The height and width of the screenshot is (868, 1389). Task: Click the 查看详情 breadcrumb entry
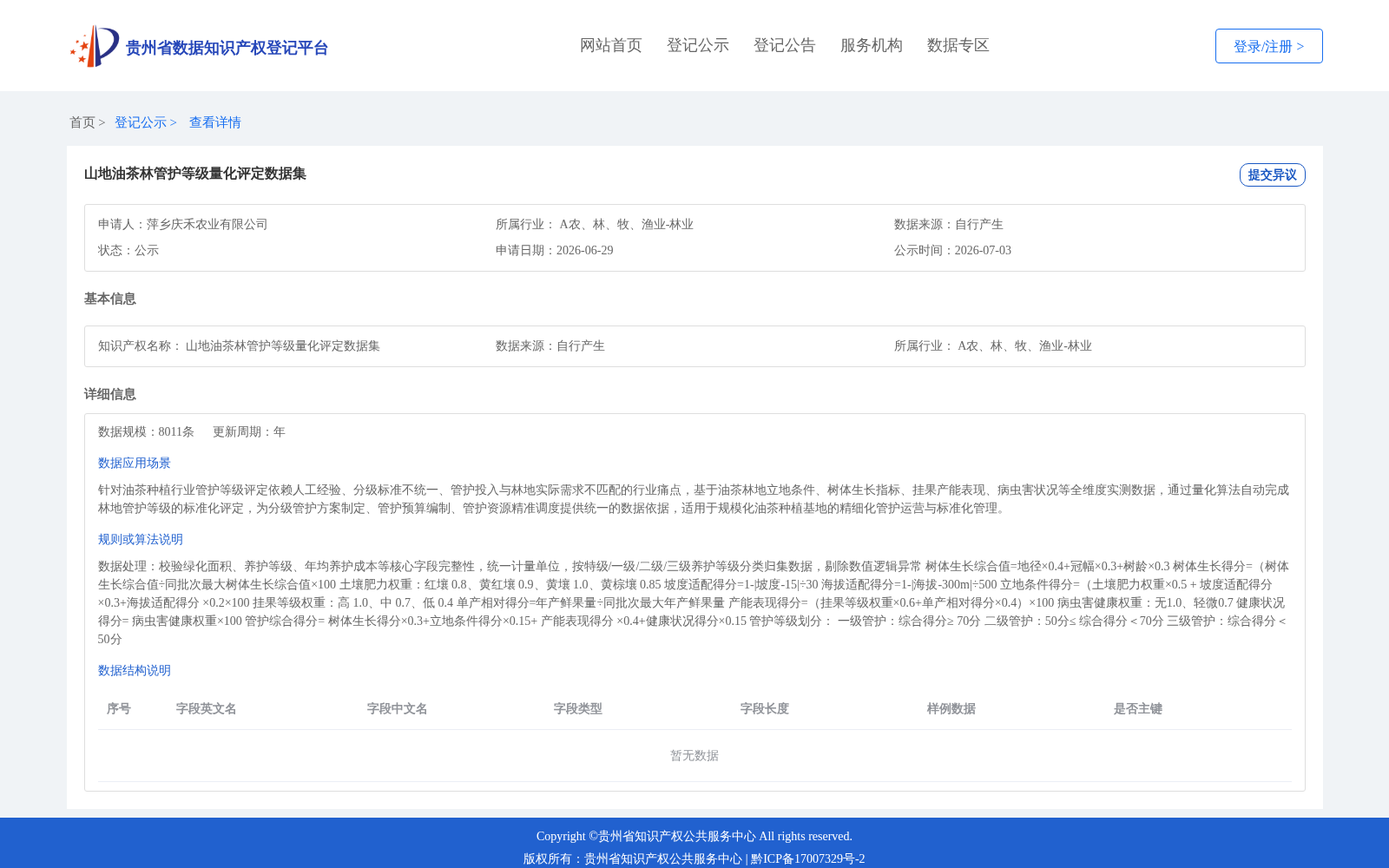pyautogui.click(x=215, y=122)
